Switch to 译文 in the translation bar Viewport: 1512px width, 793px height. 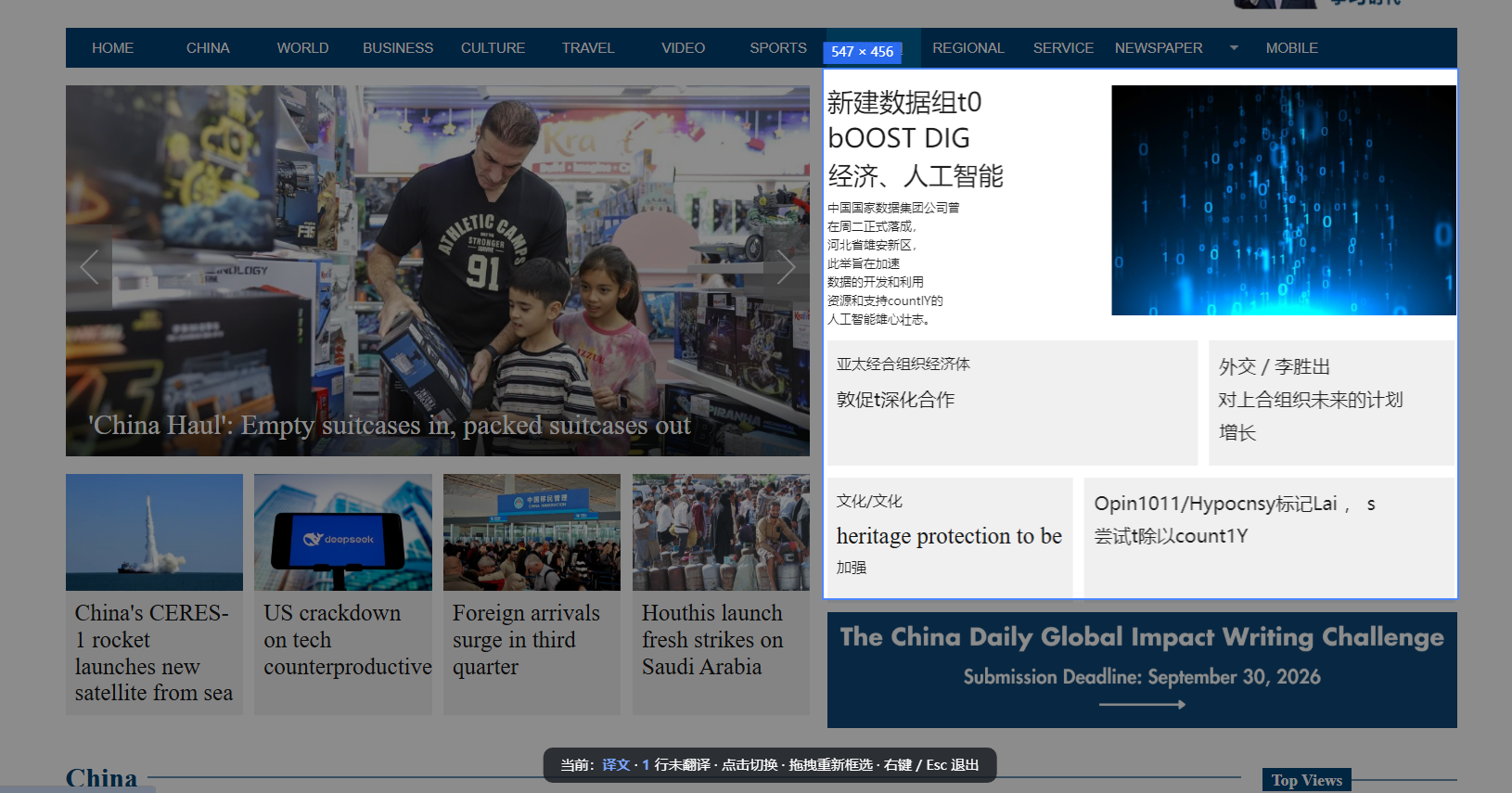pos(616,765)
